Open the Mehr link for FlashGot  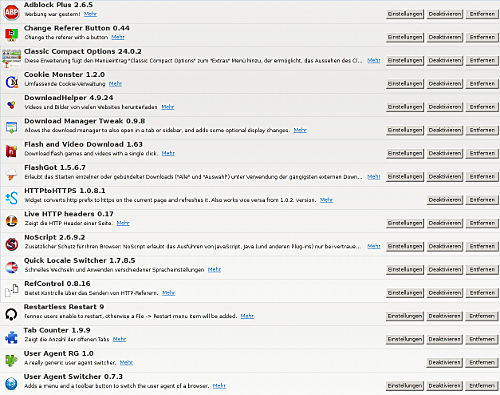(374, 177)
